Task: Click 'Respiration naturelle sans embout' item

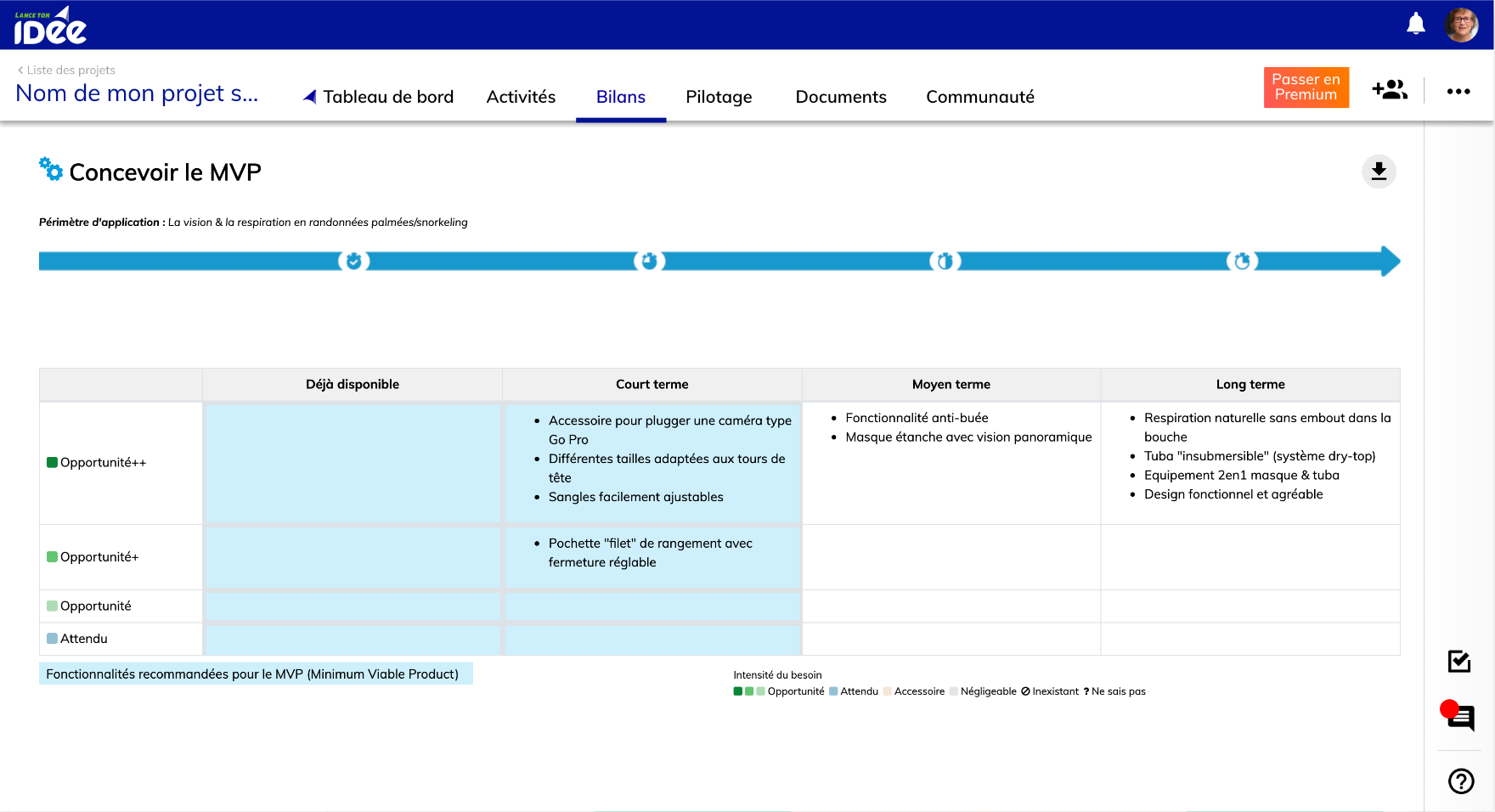Action: [x=1267, y=427]
